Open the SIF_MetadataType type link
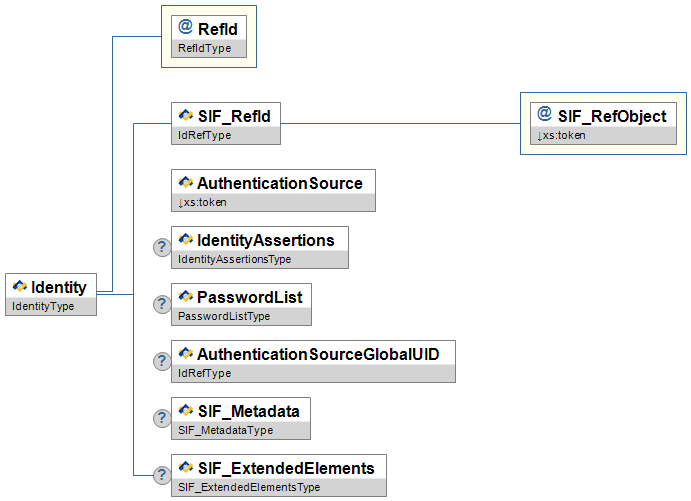 (225, 431)
